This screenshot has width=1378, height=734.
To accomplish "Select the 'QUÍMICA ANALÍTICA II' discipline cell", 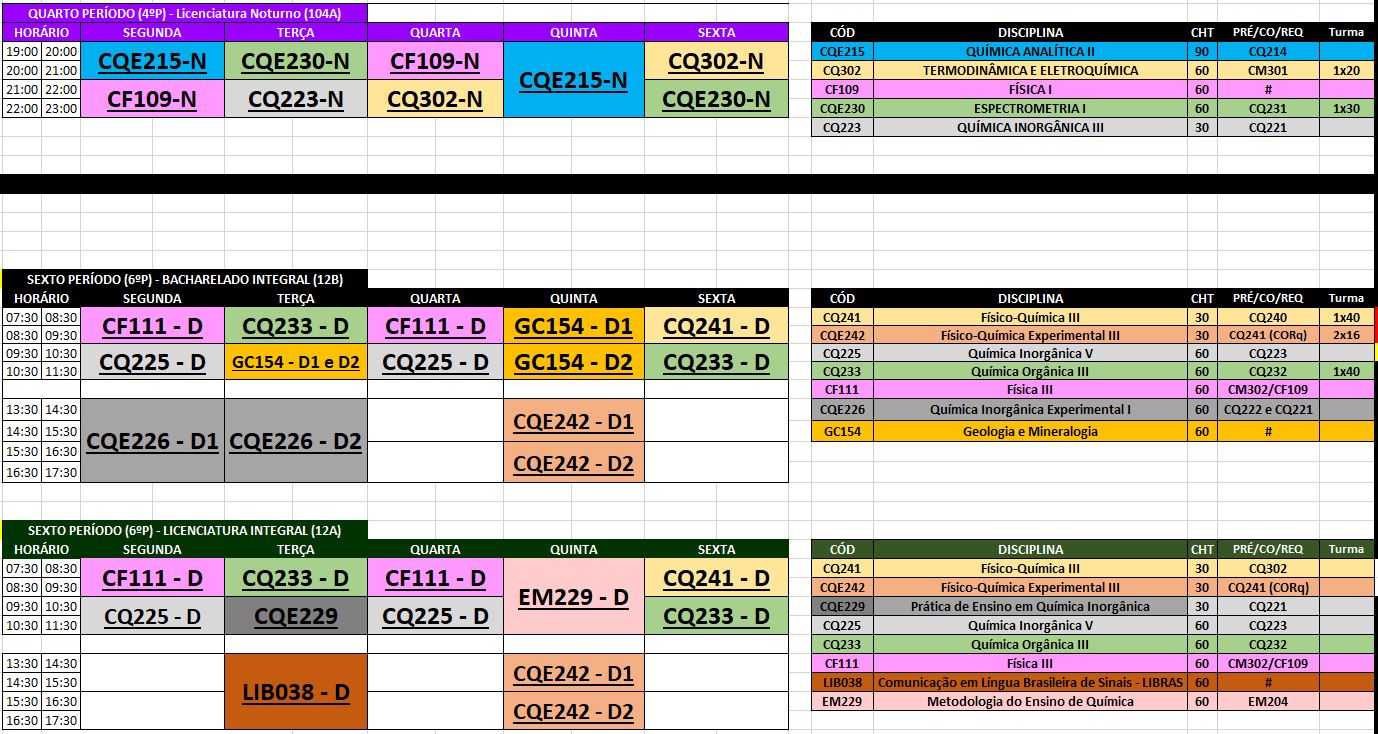I will (1030, 52).
